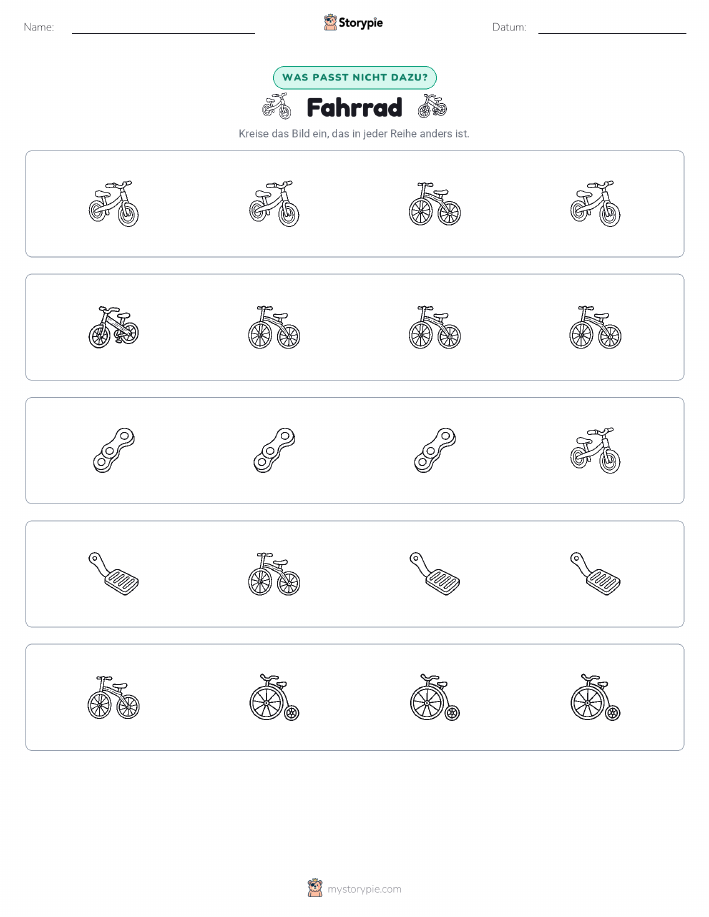Click the bicycle icon right of Fahrrad title
Screen dimensions: 709x917
point(432,106)
